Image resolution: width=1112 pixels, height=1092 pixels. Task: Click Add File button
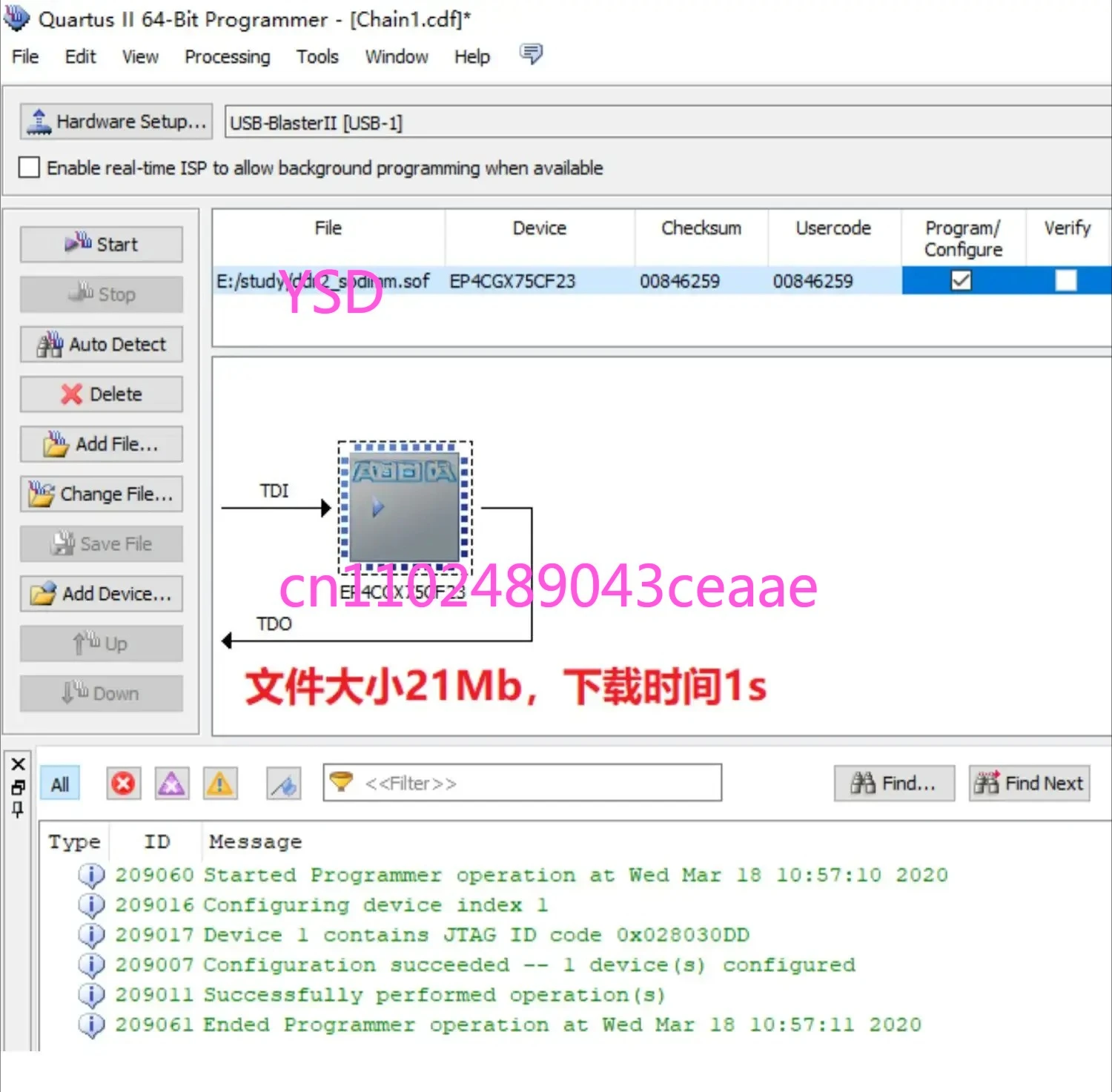102,444
